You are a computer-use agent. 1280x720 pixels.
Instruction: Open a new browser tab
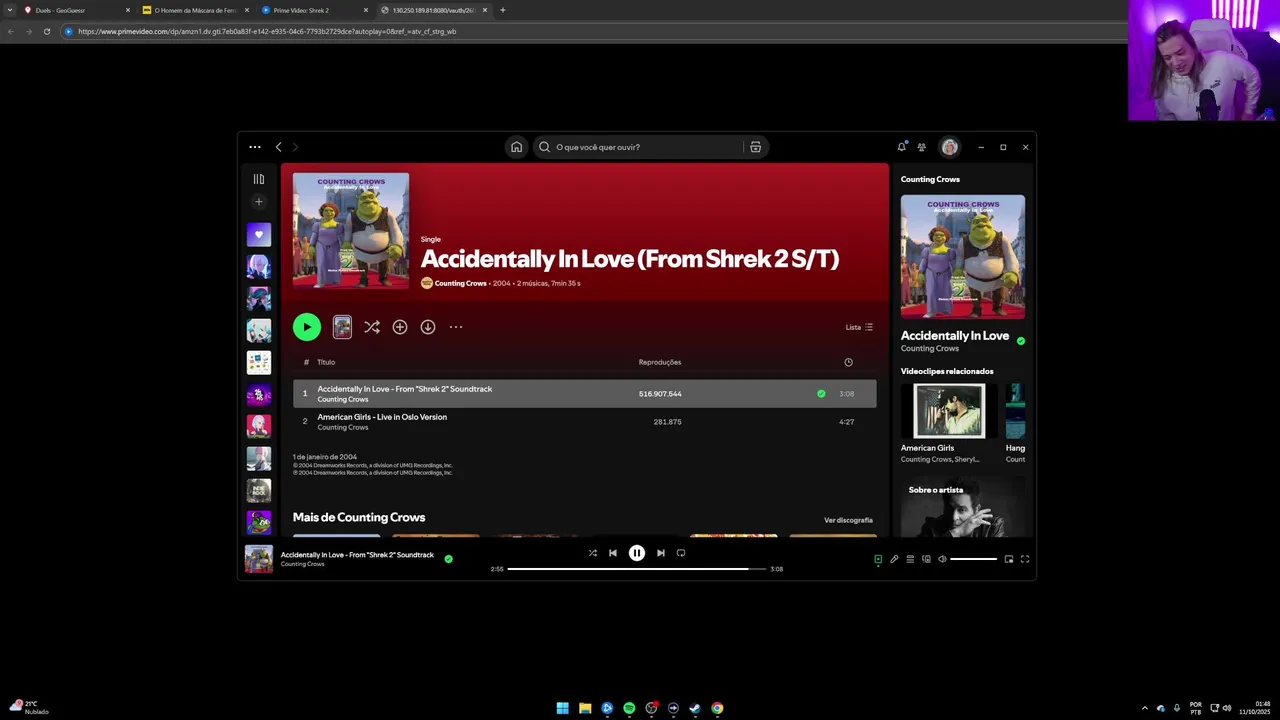click(x=502, y=10)
